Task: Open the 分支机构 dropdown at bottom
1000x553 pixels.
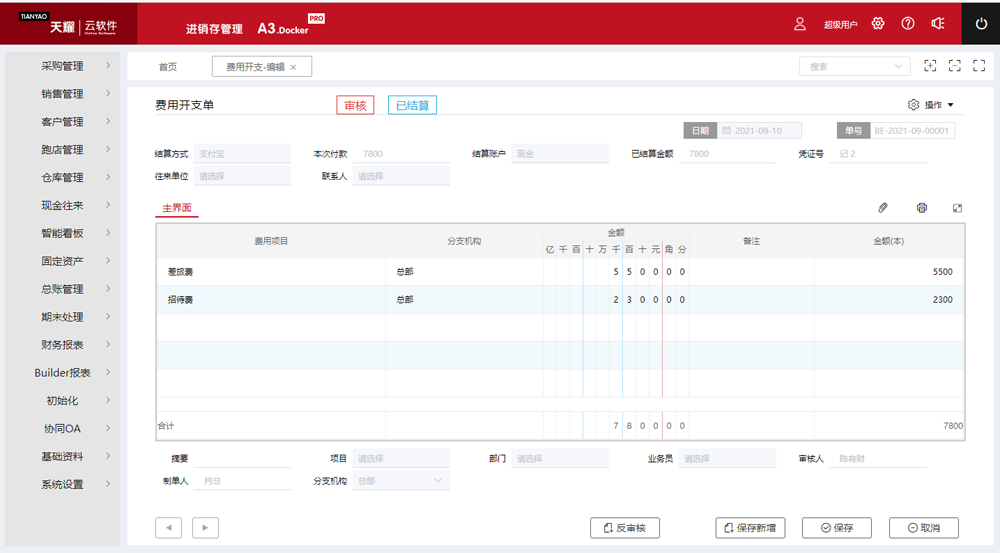Action: coord(401,481)
